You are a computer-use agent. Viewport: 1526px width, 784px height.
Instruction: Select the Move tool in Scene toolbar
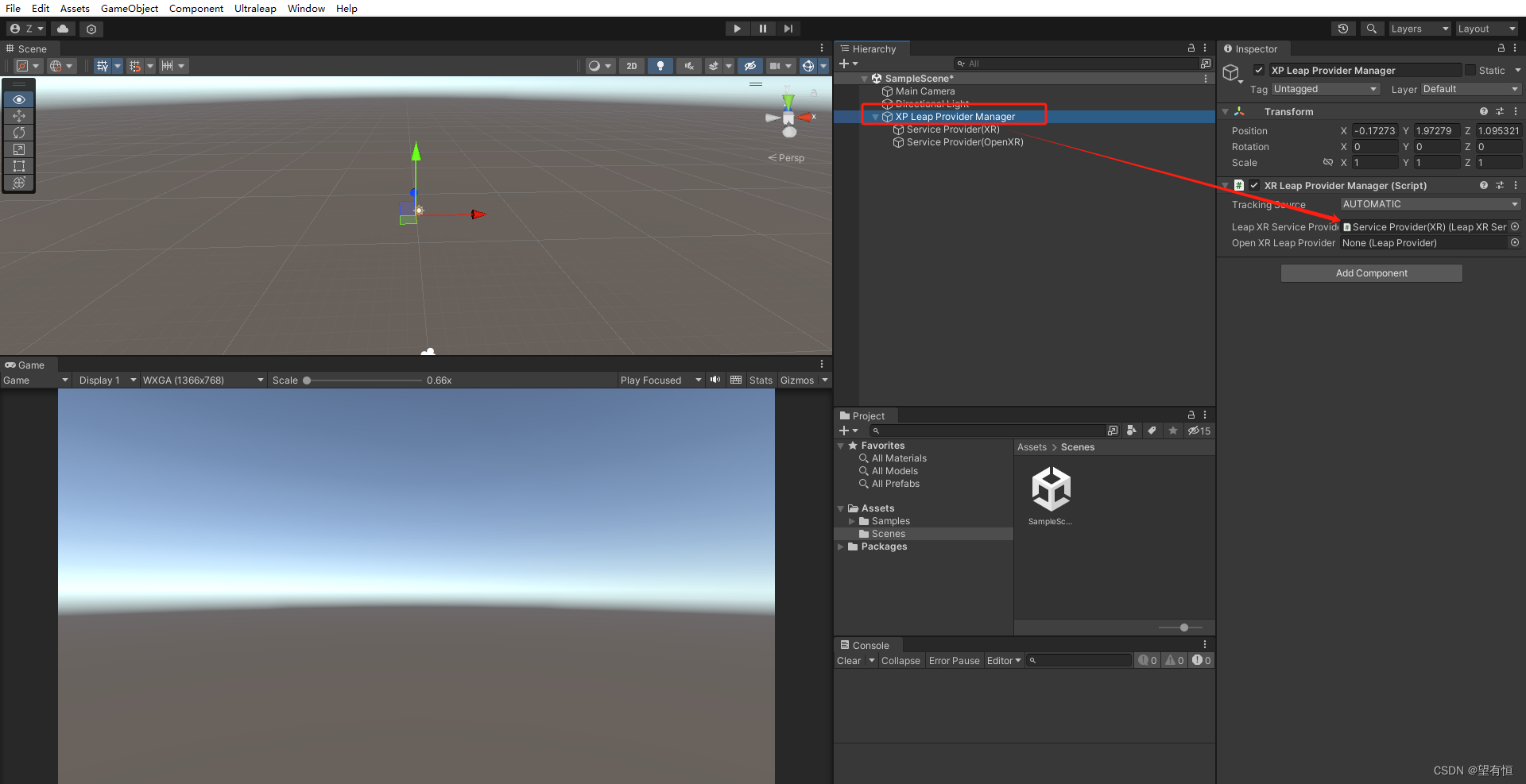19,116
